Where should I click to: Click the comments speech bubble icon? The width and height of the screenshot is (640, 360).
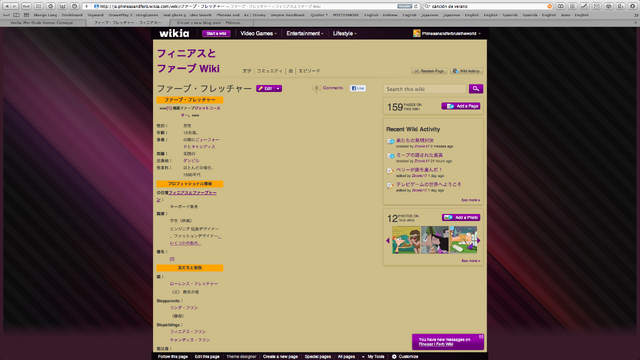click(x=316, y=88)
